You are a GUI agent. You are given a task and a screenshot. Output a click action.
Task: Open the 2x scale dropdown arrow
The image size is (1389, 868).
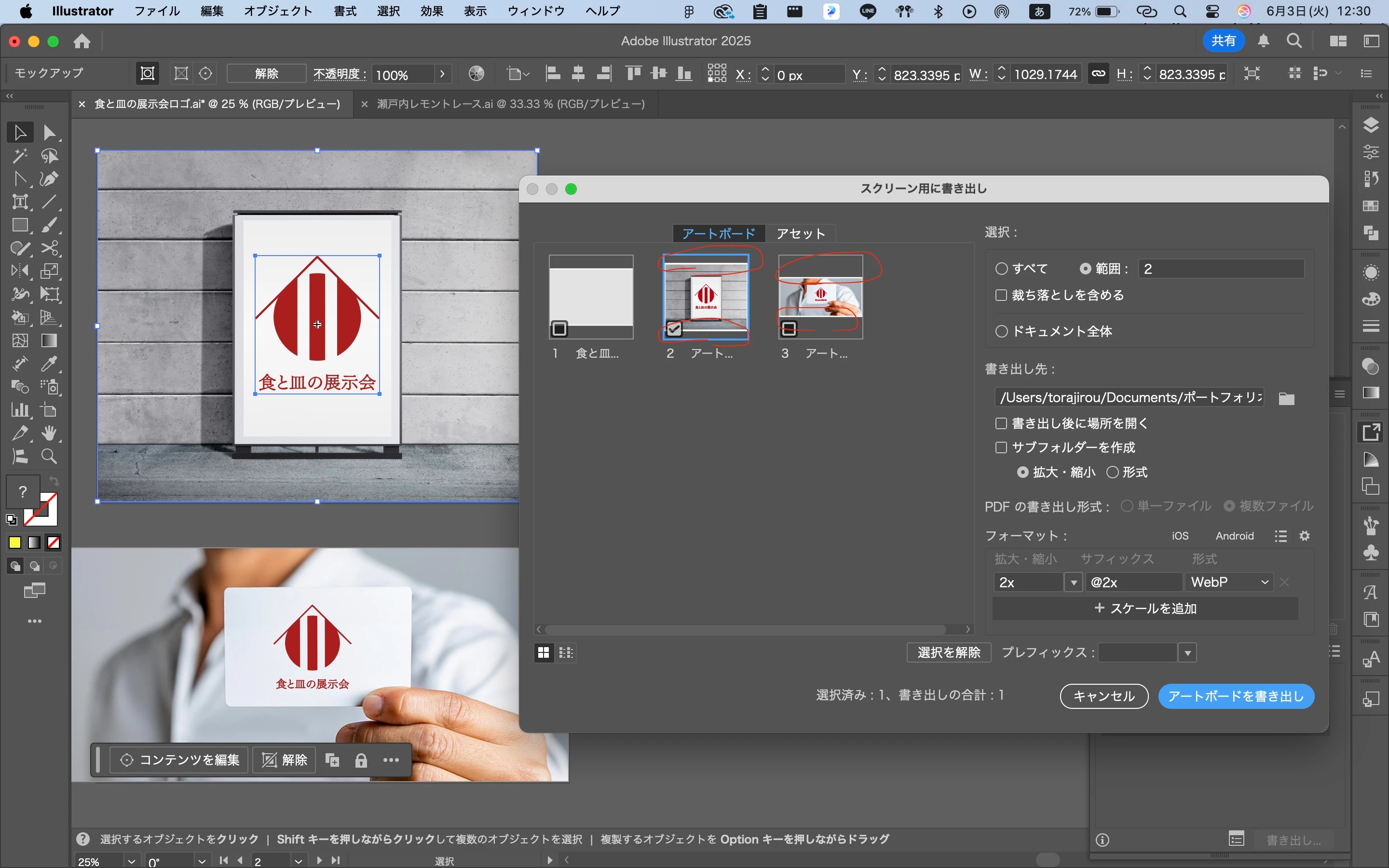[1073, 582]
